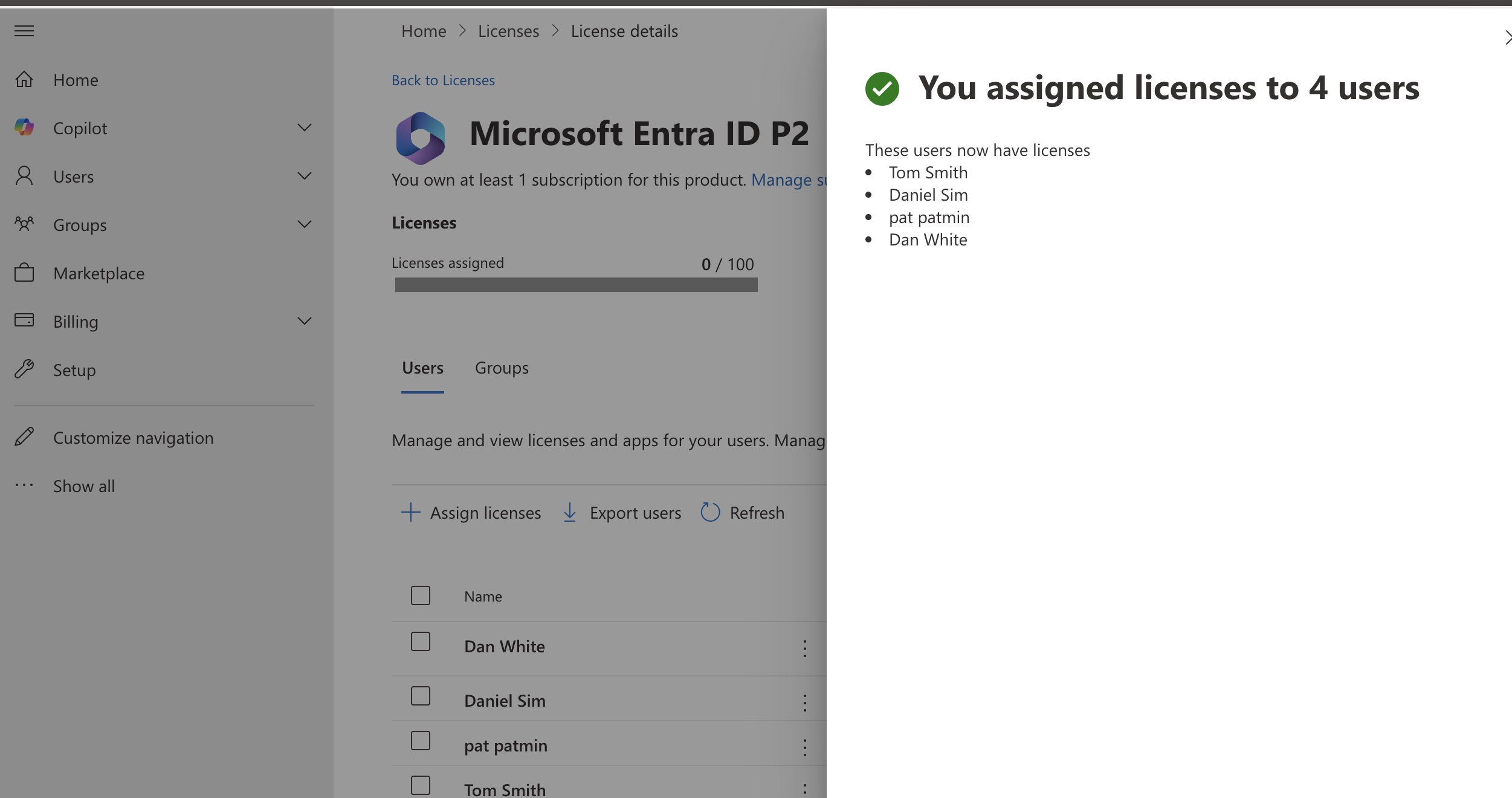Click the circular Refresh icon
Screen dimensions: 1512x798
pos(710,512)
